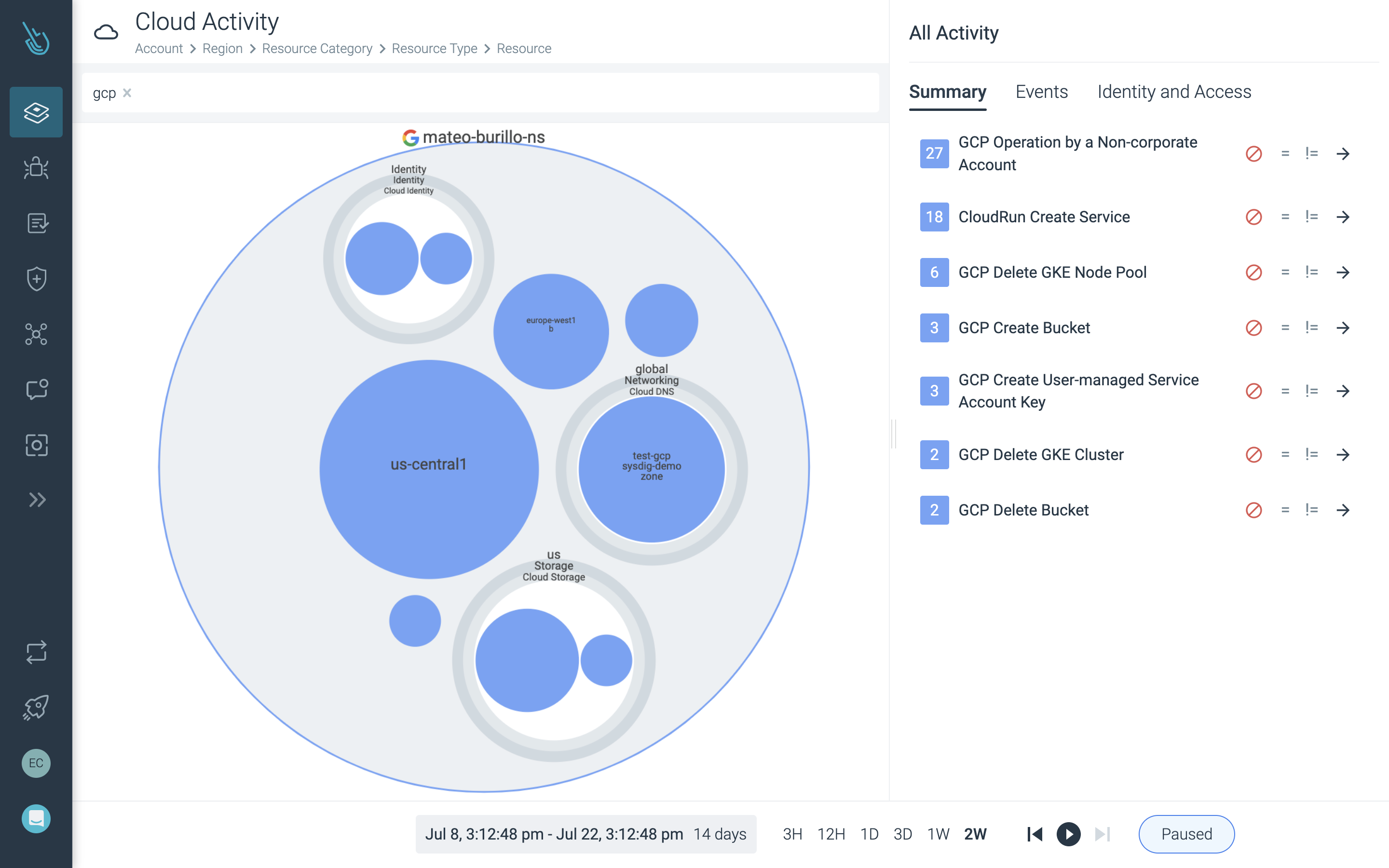Open the Posture checklist icon in sidebar
The height and width of the screenshot is (868, 1389).
[x=36, y=223]
